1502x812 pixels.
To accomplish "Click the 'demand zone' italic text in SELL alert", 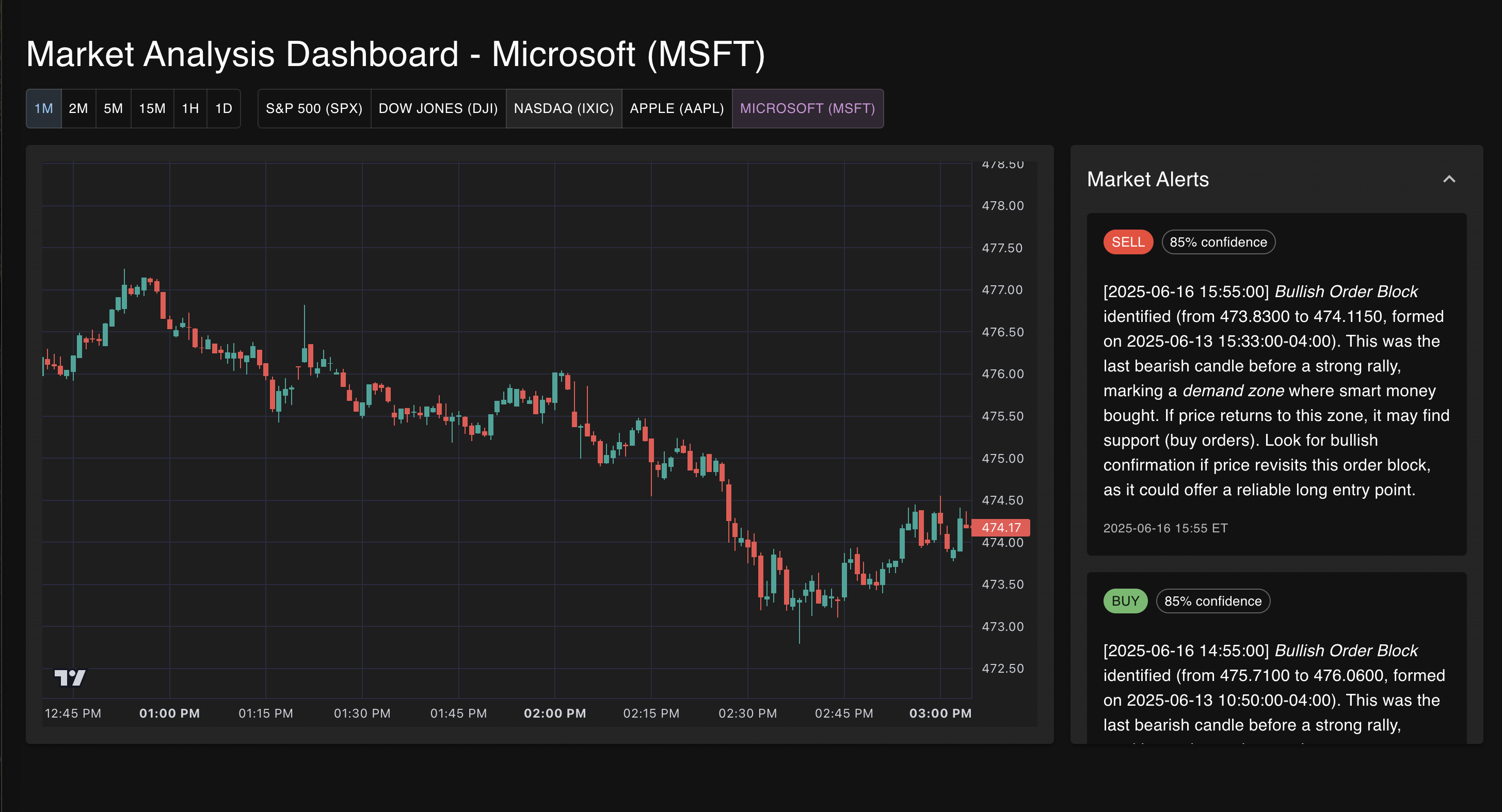I will (1233, 391).
